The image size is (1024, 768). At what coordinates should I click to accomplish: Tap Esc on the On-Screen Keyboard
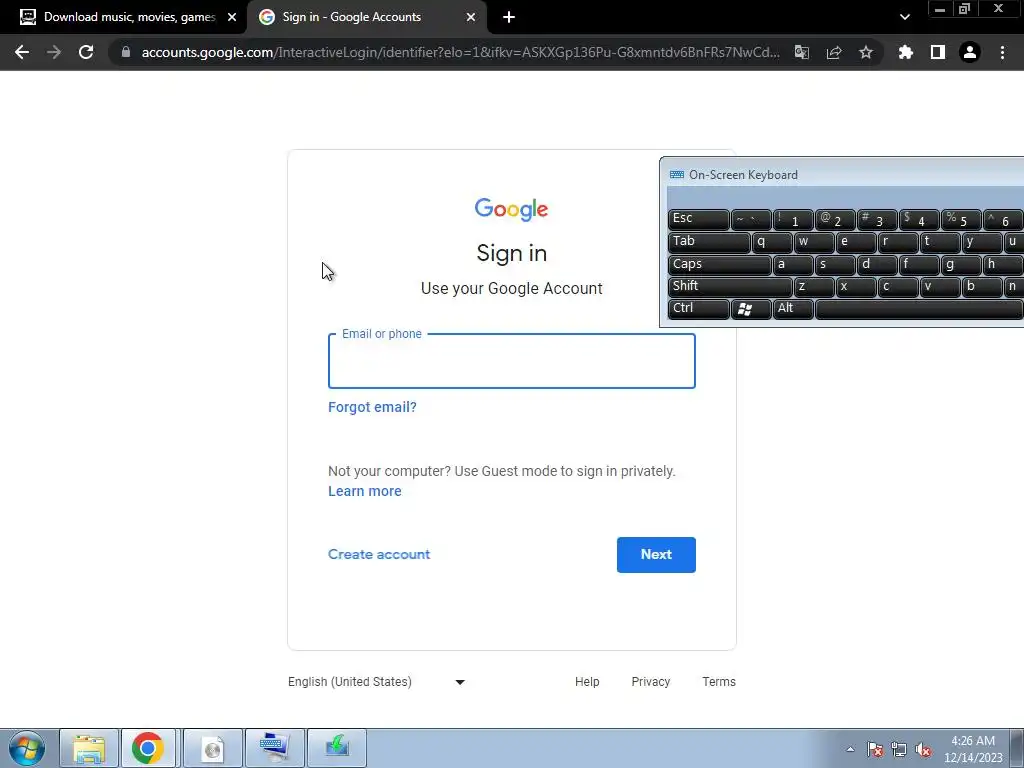[698, 219]
